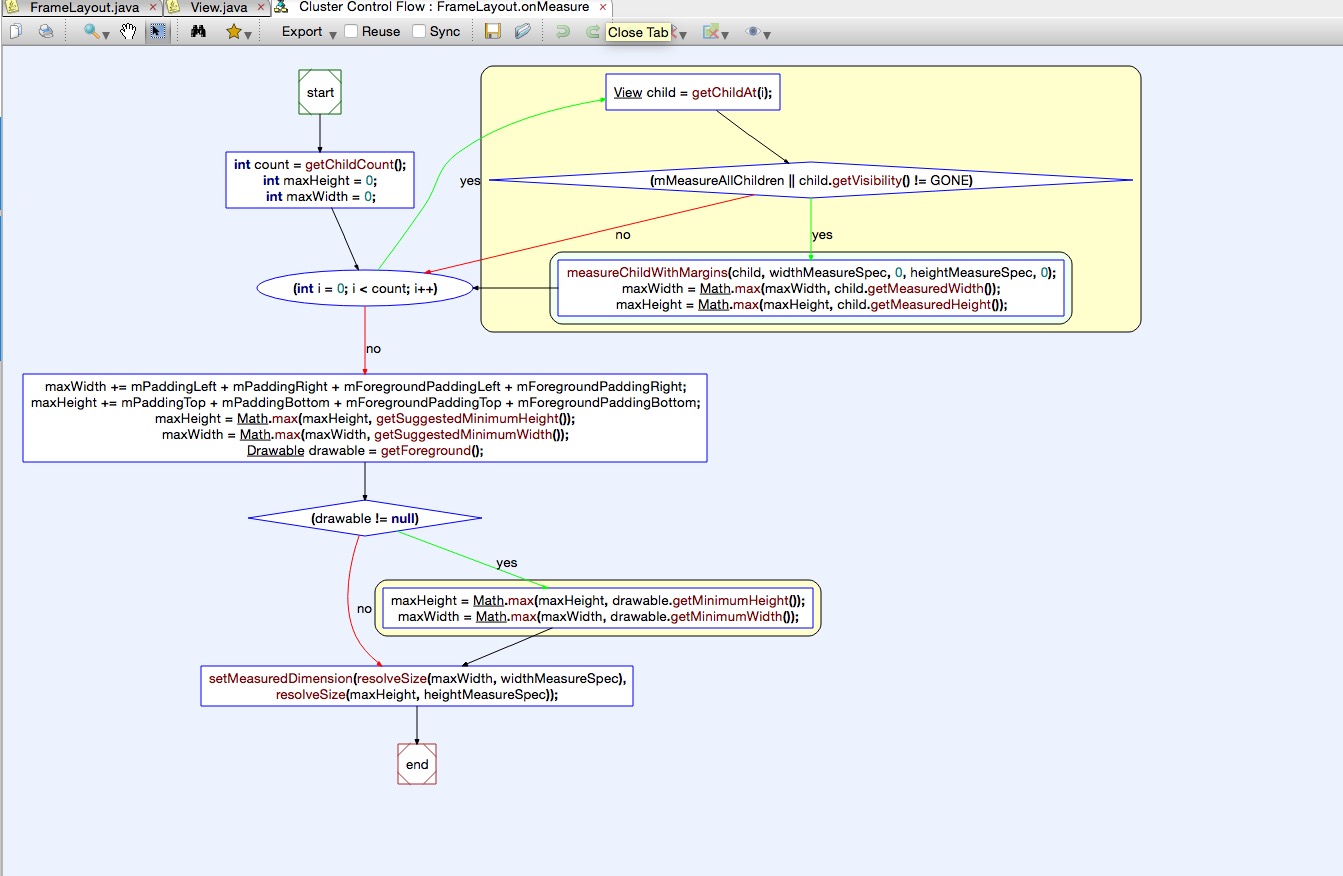This screenshot has width=1343, height=876.
Task: Select the getChildCount declarations node
Action: point(320,180)
